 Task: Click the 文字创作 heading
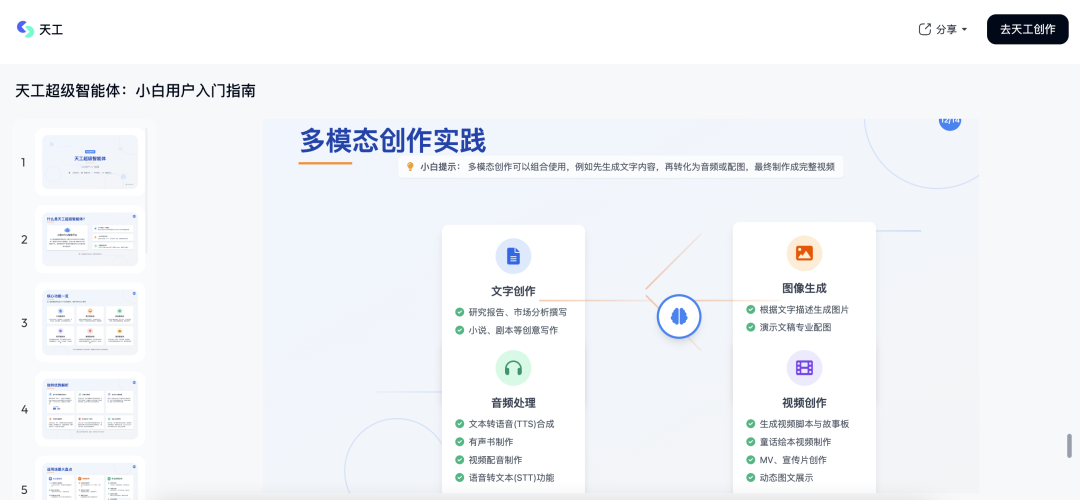[x=513, y=291]
